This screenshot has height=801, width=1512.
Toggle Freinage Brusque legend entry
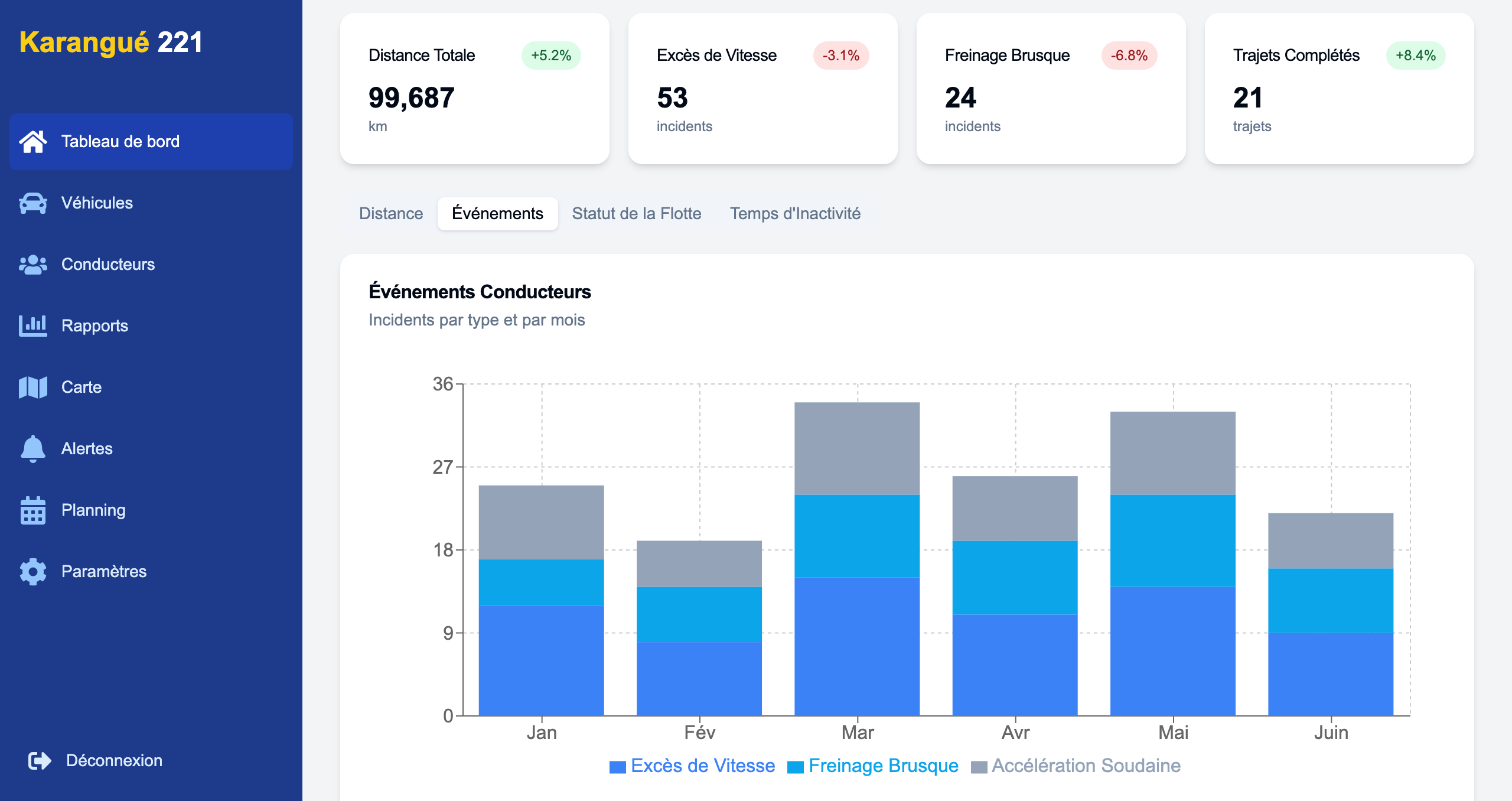[873, 766]
